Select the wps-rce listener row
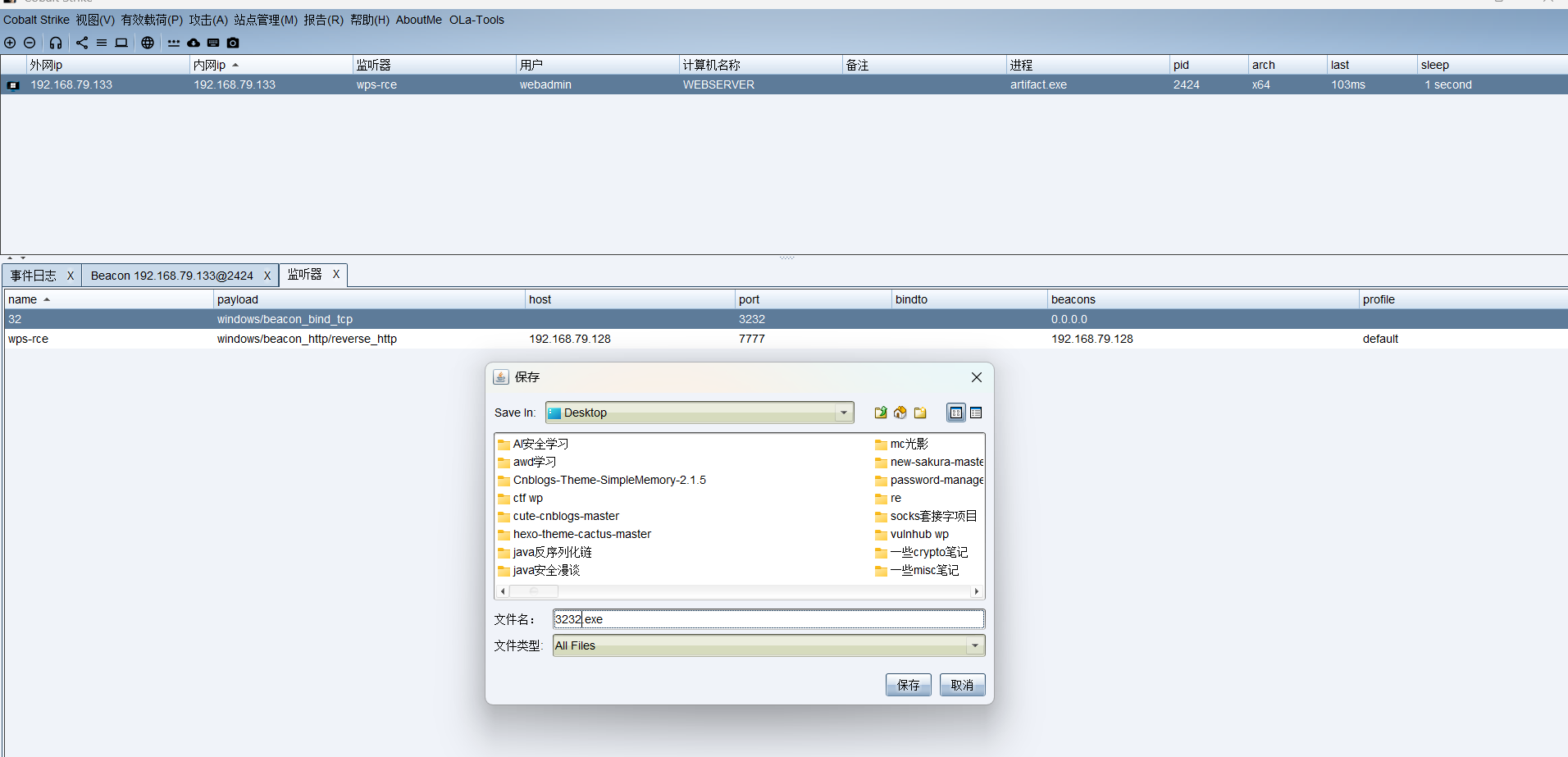 [x=786, y=339]
